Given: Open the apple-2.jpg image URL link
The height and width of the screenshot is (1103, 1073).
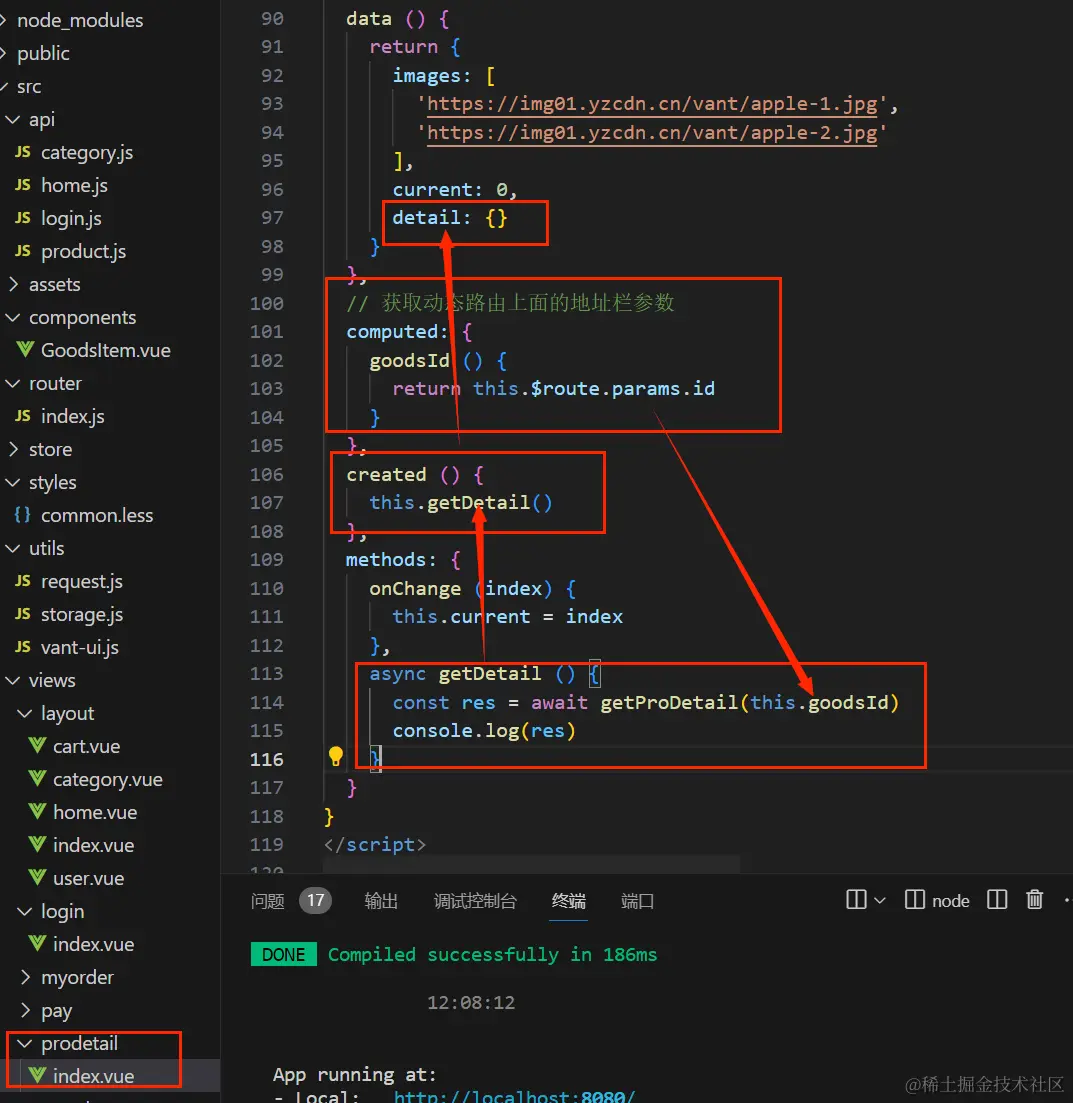Looking at the screenshot, I should tap(652, 133).
